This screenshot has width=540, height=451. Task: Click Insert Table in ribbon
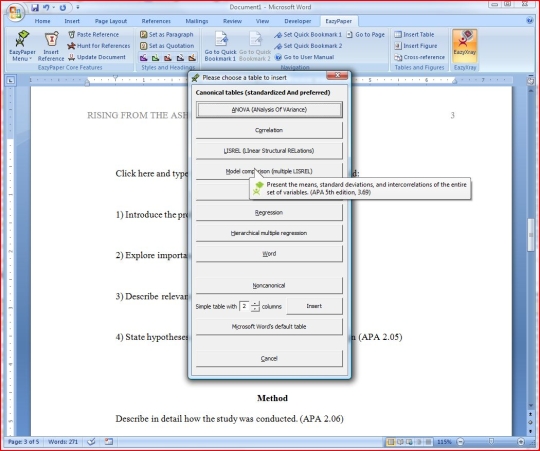(414, 34)
